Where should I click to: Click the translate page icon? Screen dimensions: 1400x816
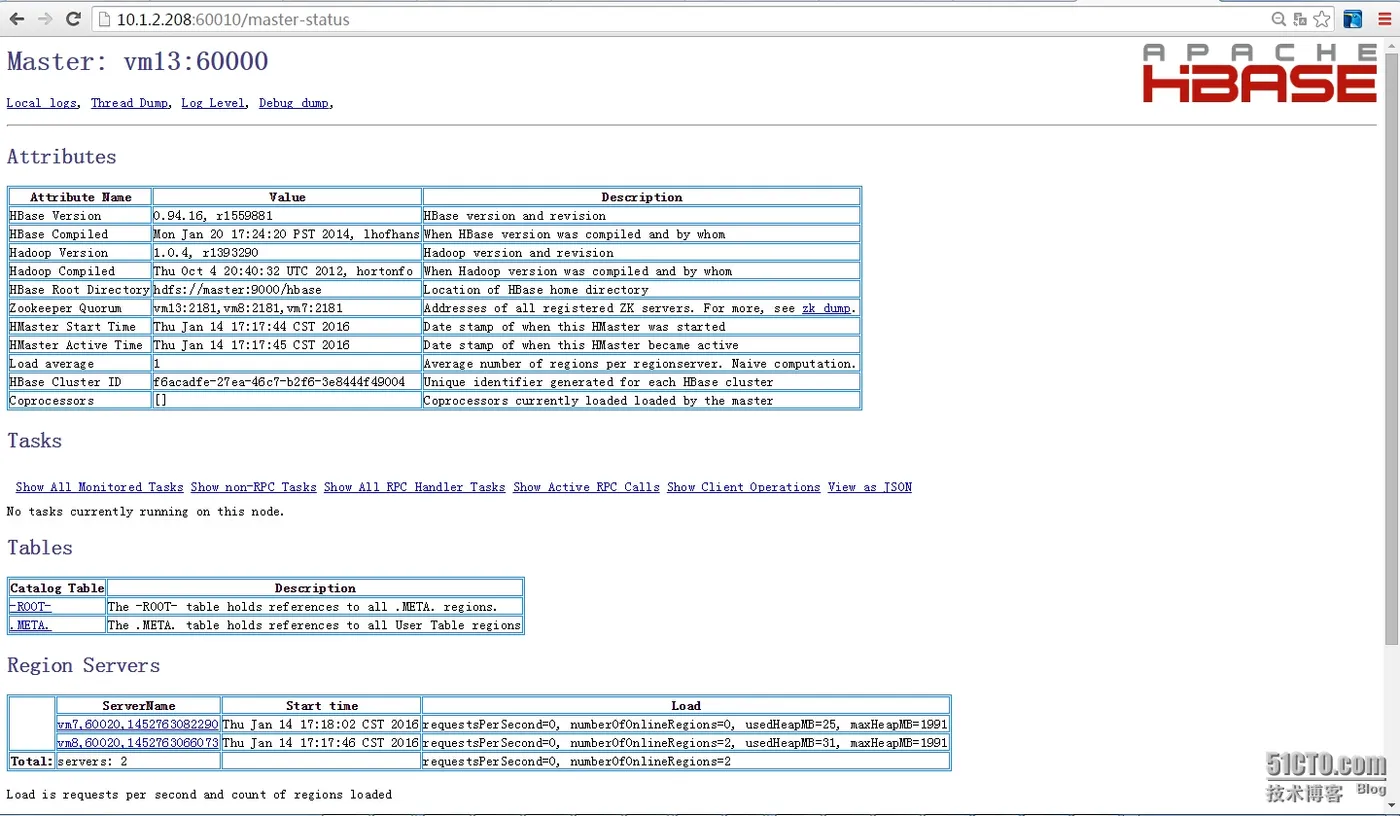pyautogui.click(x=1300, y=19)
